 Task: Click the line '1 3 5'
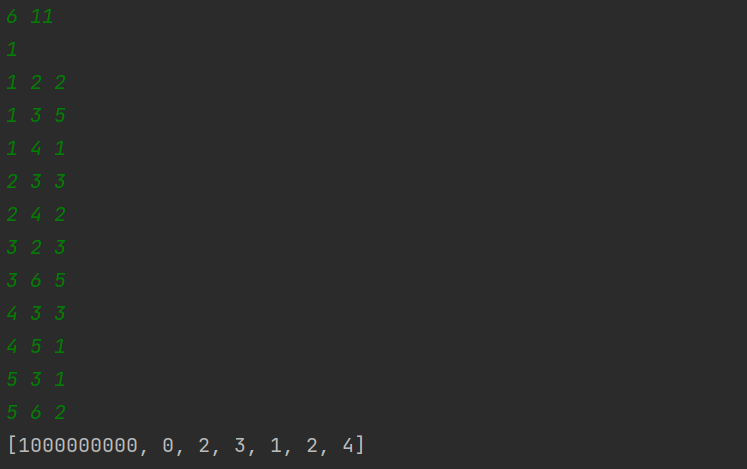click(36, 115)
